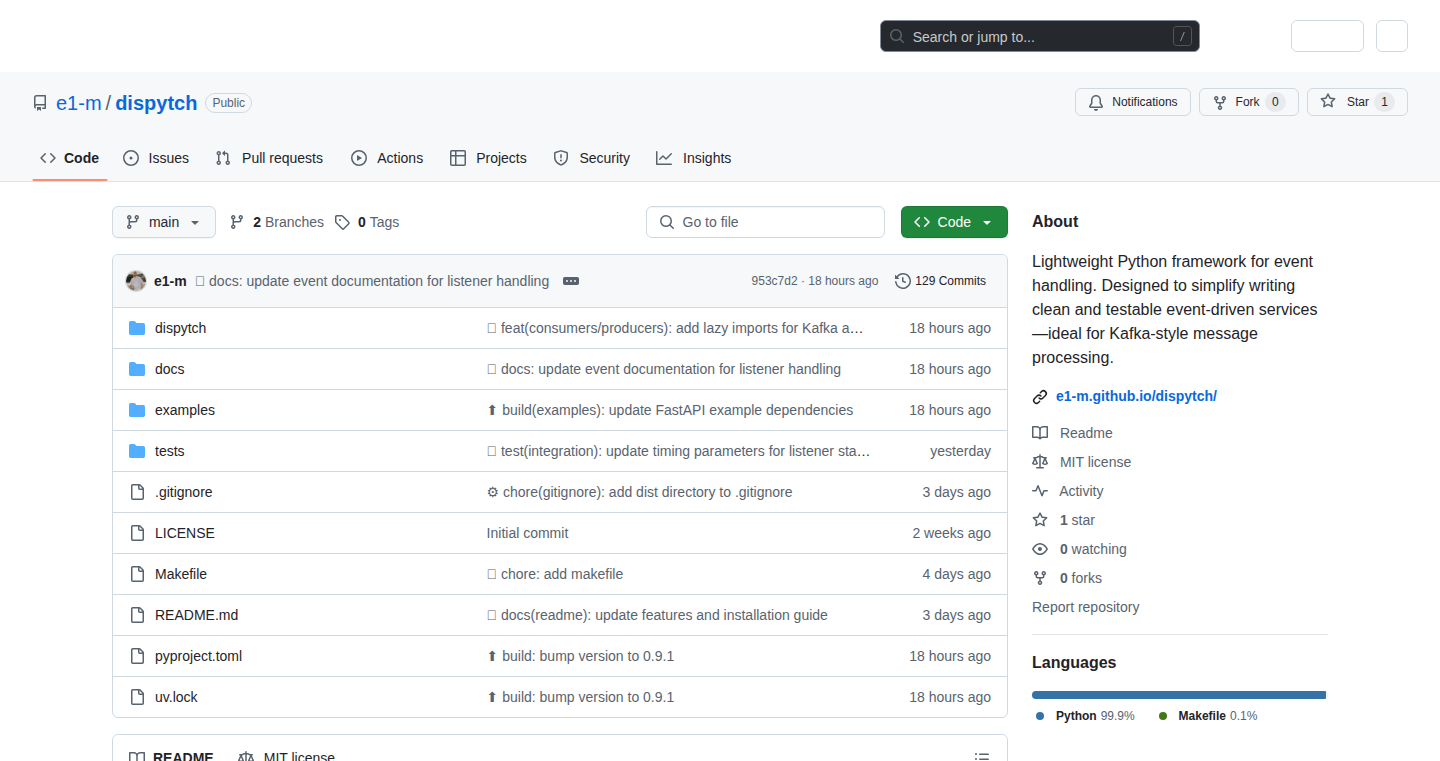Click the tests folder icon
This screenshot has width=1440, height=761.
click(137, 451)
